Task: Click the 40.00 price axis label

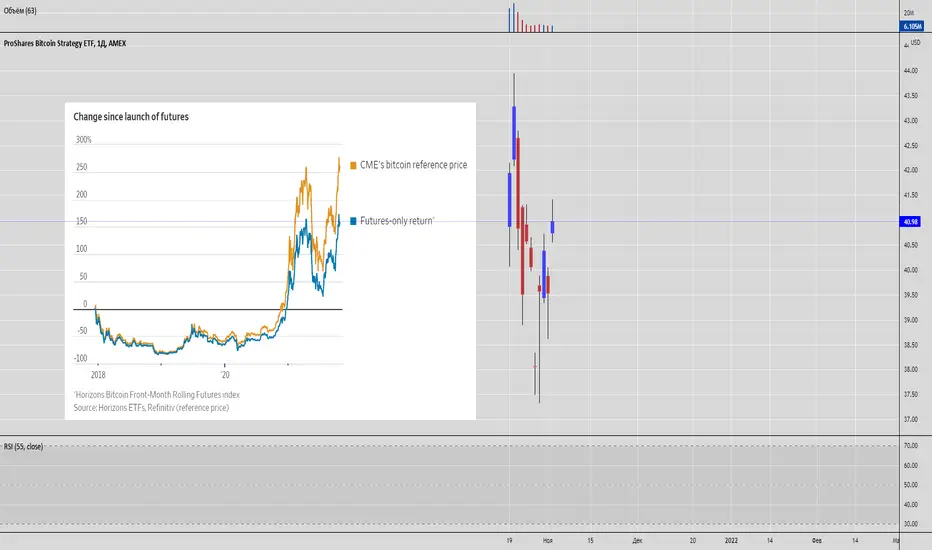Action: point(911,270)
